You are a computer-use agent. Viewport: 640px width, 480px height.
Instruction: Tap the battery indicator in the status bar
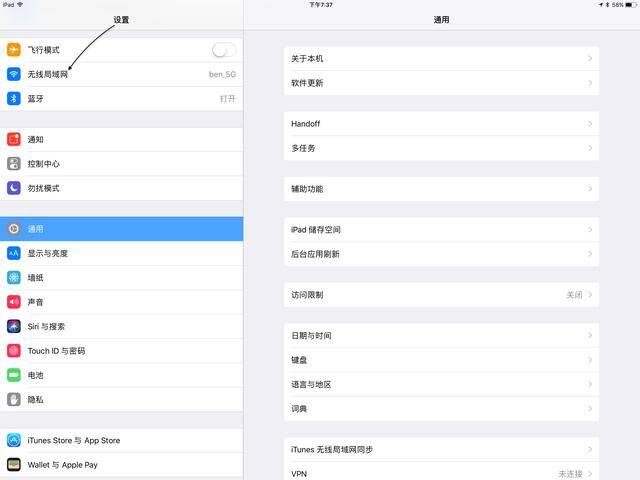[x=631, y=5]
